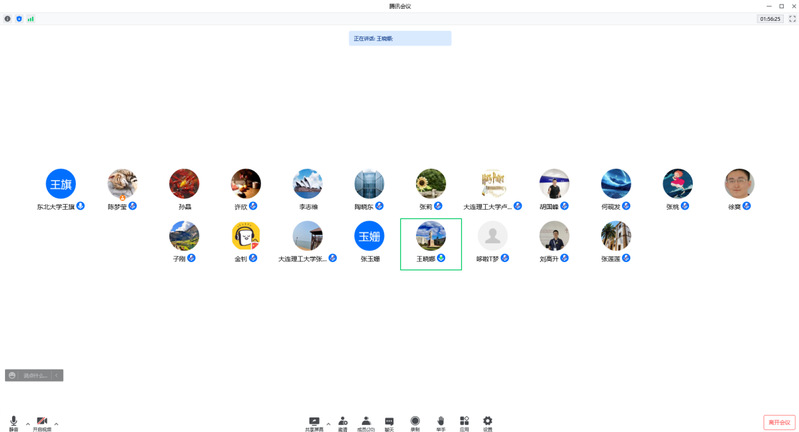Enter full screen with top-right icon

pos(792,19)
